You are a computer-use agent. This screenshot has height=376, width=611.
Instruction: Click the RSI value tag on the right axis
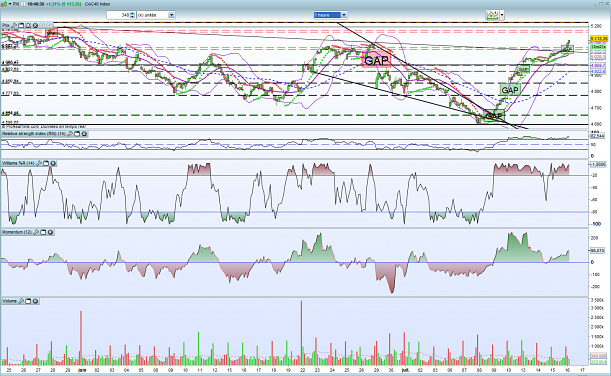[x=597, y=136]
